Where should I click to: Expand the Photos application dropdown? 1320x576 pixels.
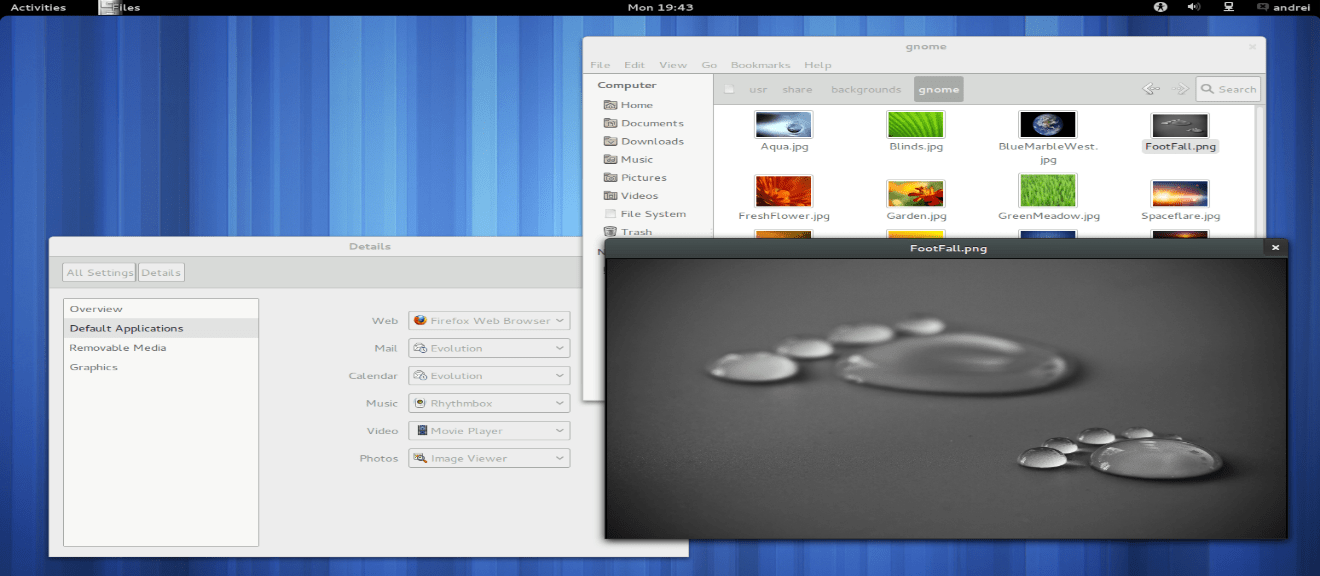(x=488, y=458)
